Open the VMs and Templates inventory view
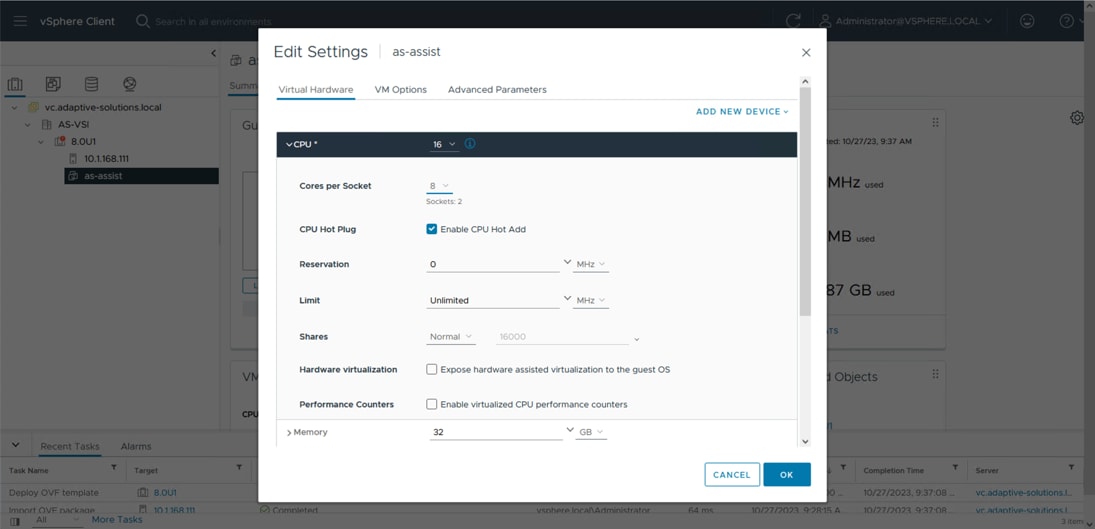Screen dimensions: 1095x529 (x=53, y=84)
